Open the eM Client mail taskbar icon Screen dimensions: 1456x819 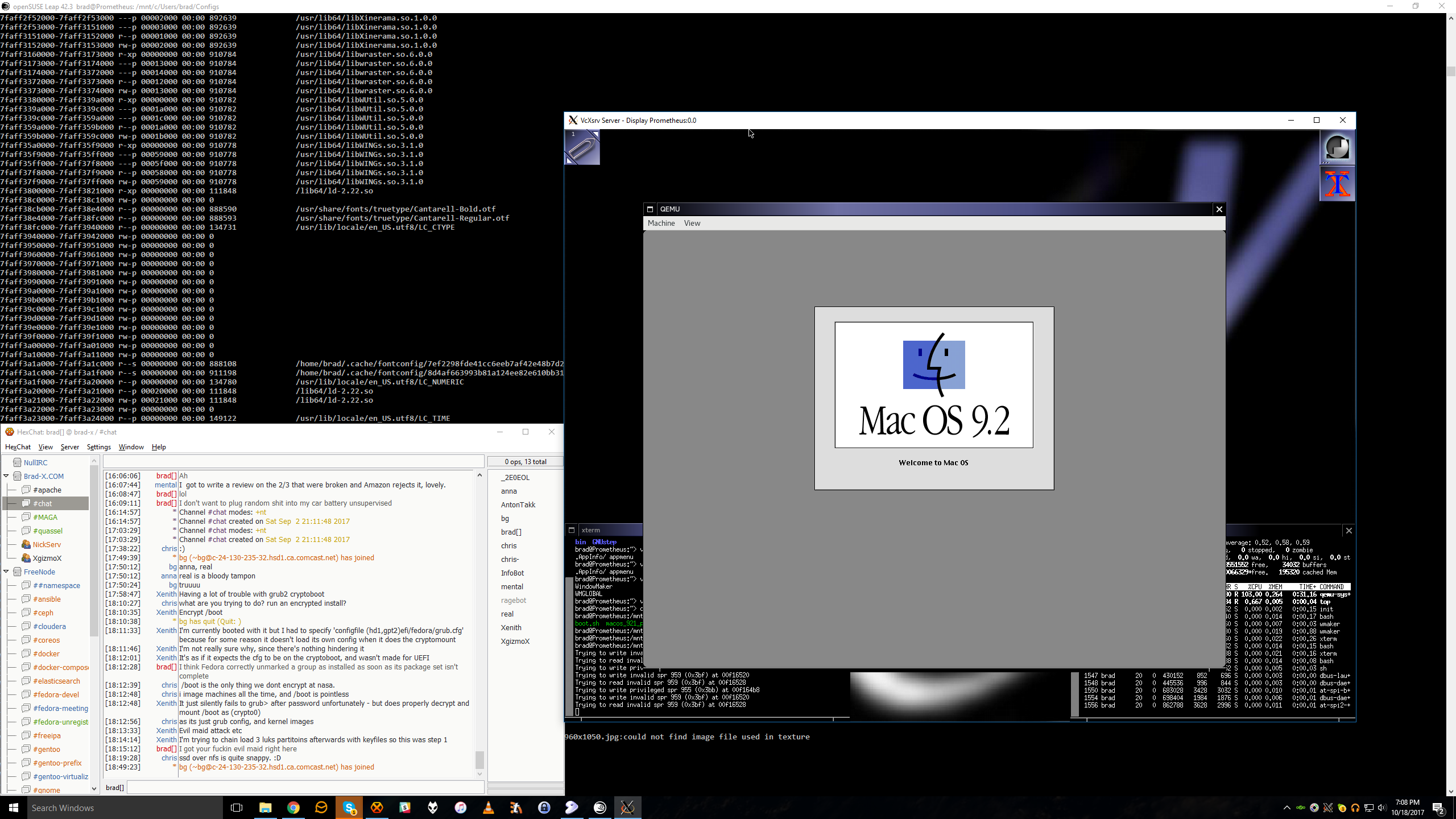tap(321, 808)
